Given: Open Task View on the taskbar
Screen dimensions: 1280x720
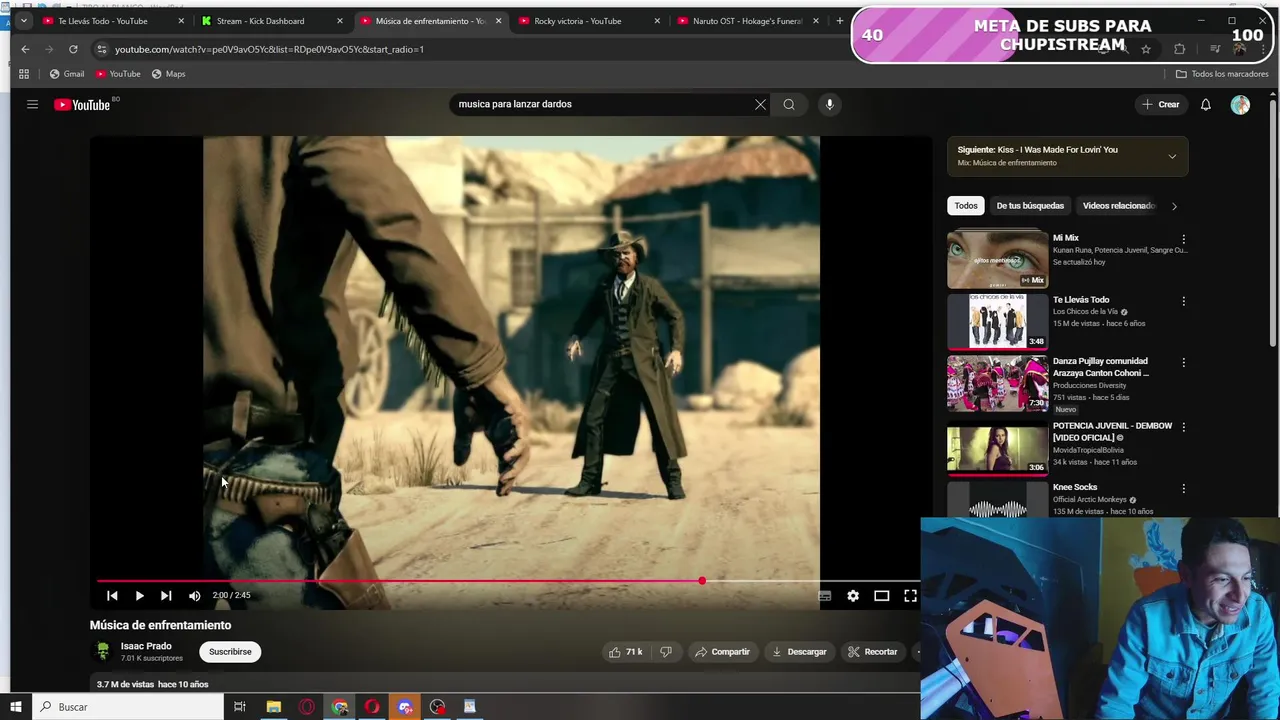Looking at the screenshot, I should click(x=240, y=707).
